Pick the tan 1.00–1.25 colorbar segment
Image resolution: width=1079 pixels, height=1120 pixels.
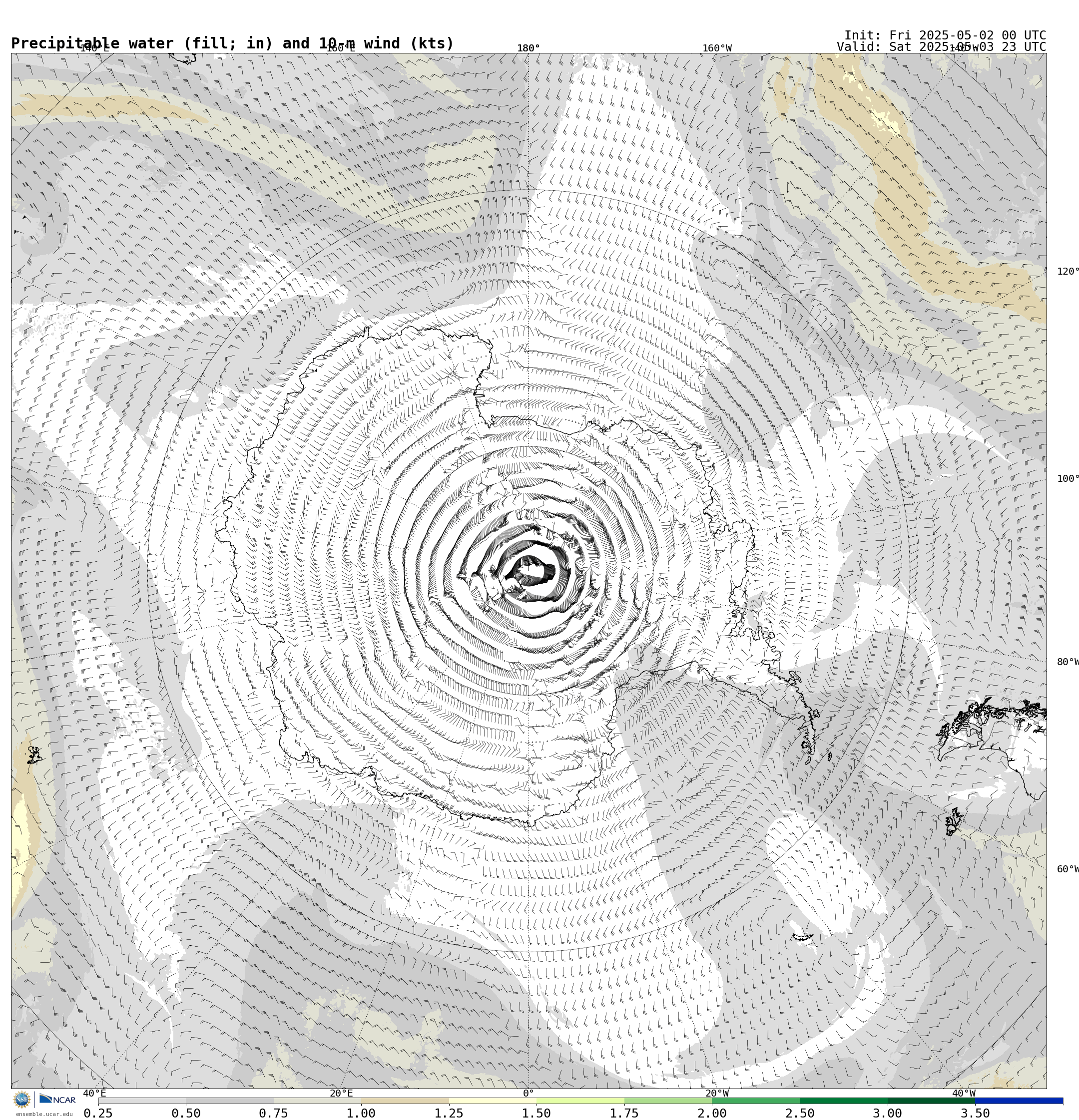(405, 1101)
